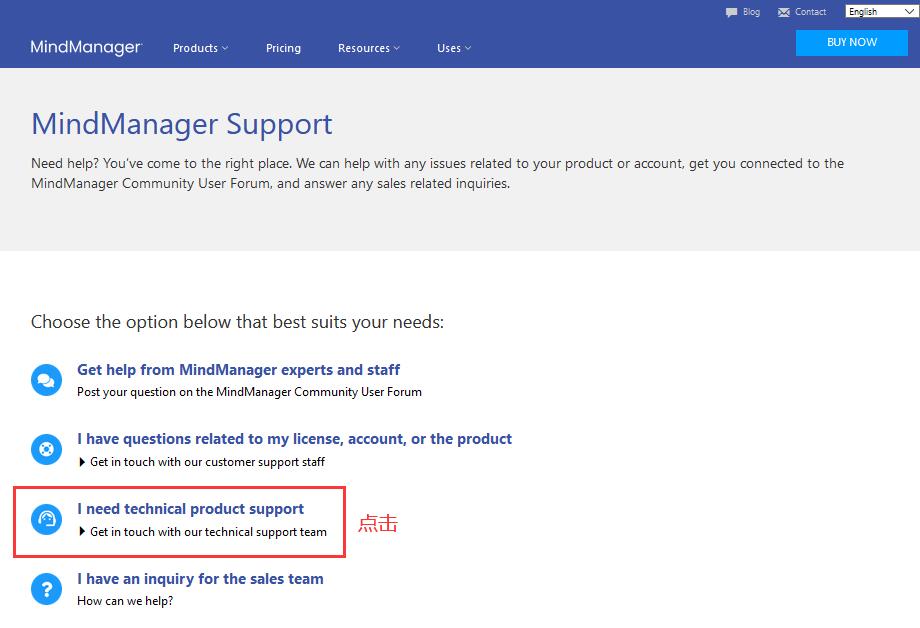The width and height of the screenshot is (920, 628).
Task: Click "I need technical product support" heading
Action: (x=190, y=509)
